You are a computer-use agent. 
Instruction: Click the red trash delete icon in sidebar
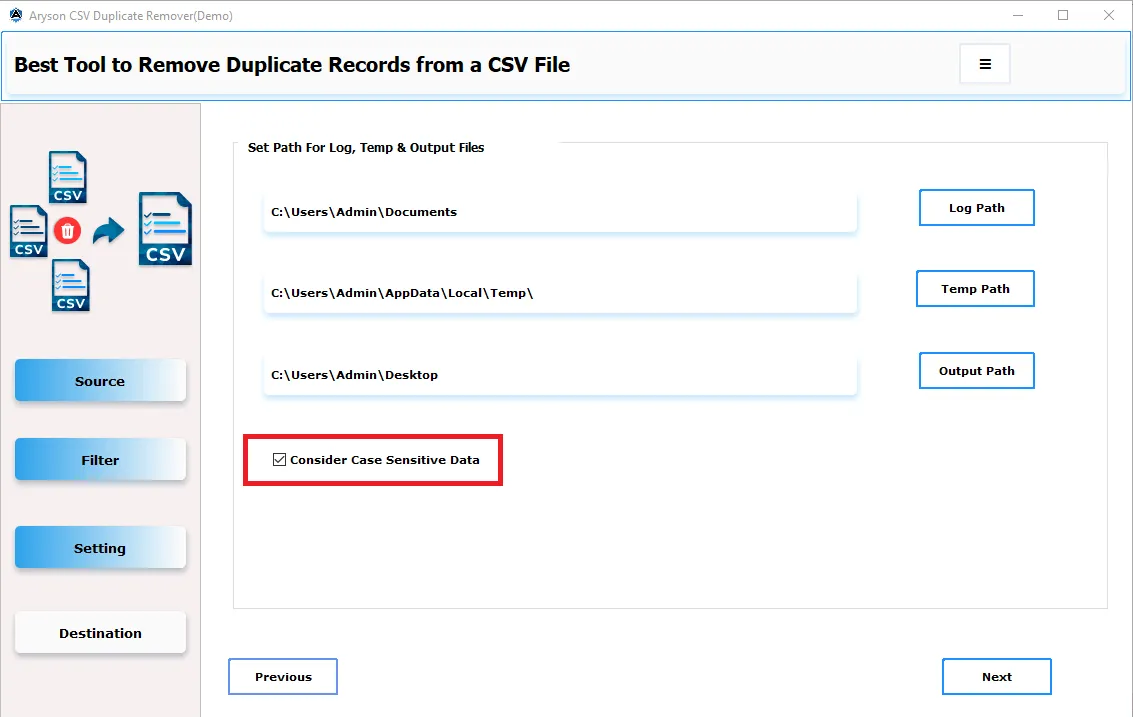pyautogui.click(x=67, y=231)
